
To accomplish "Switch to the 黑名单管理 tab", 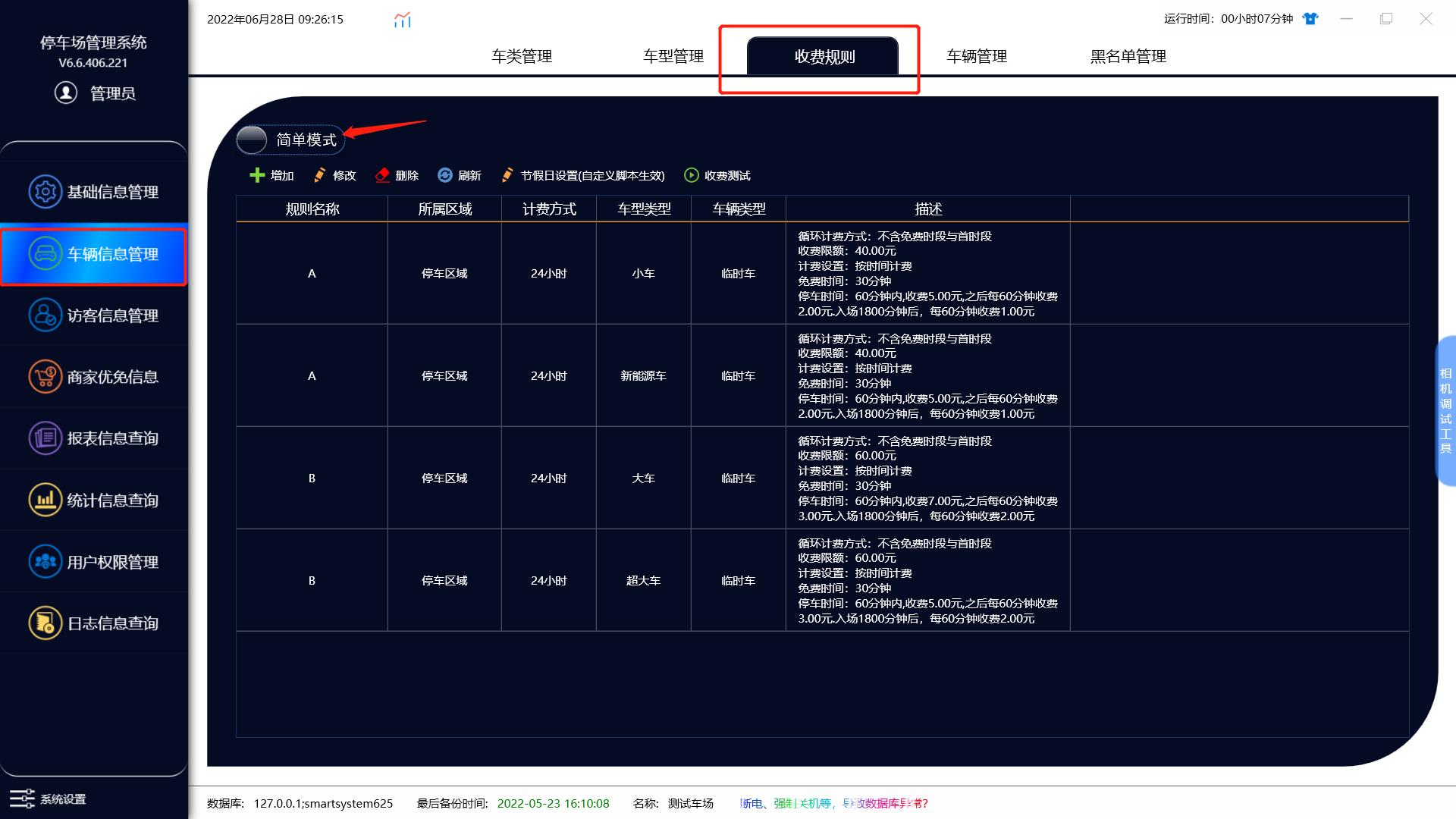I will click(x=1128, y=56).
